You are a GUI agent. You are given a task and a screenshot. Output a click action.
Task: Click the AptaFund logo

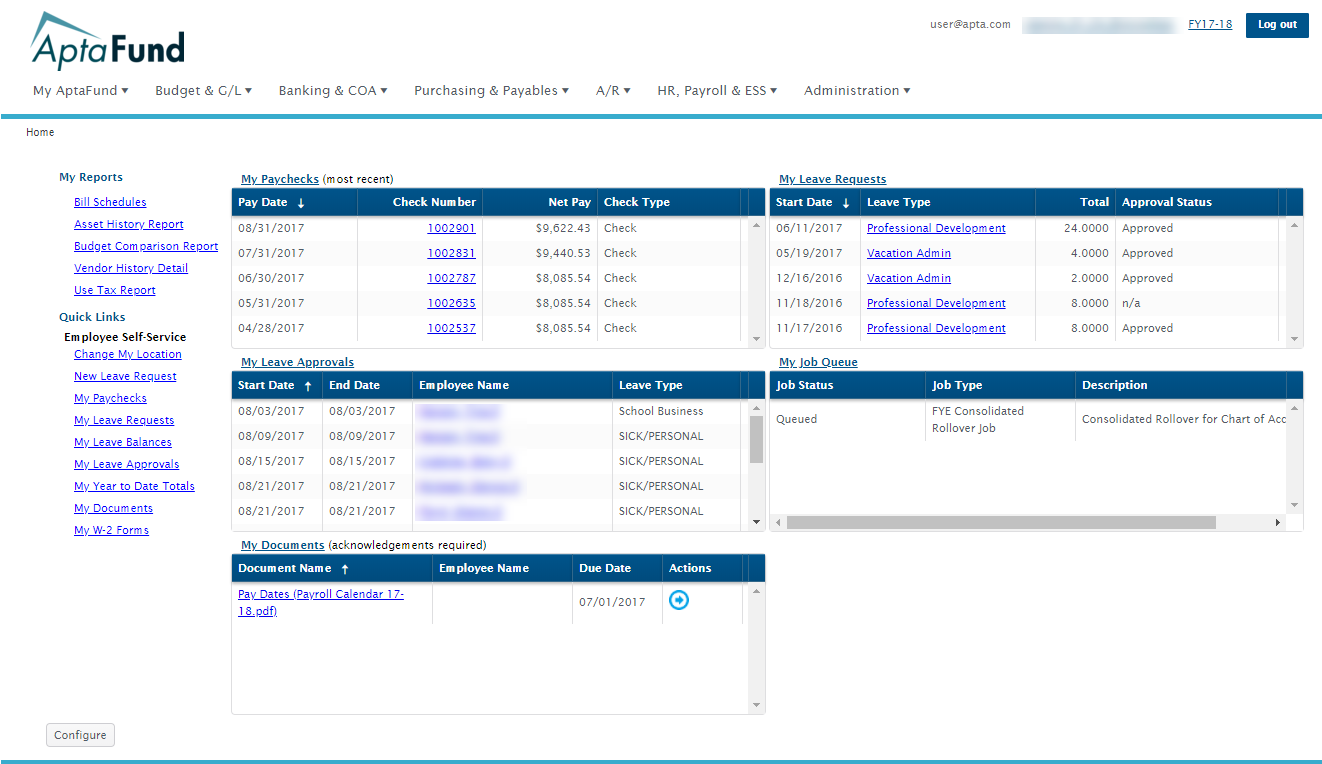(108, 42)
